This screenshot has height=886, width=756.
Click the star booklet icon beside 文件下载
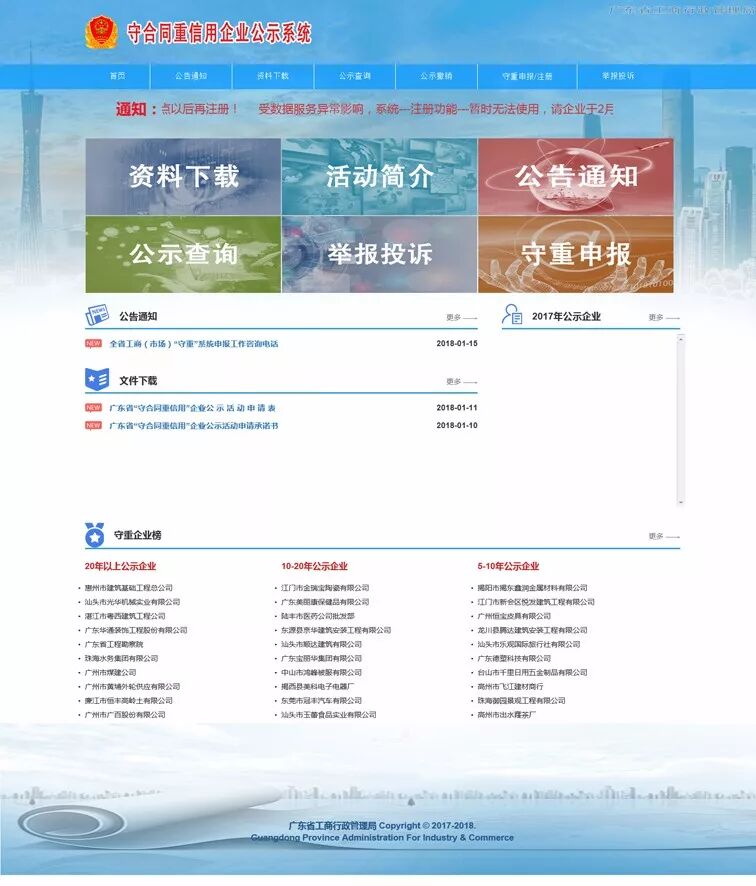[x=97, y=379]
